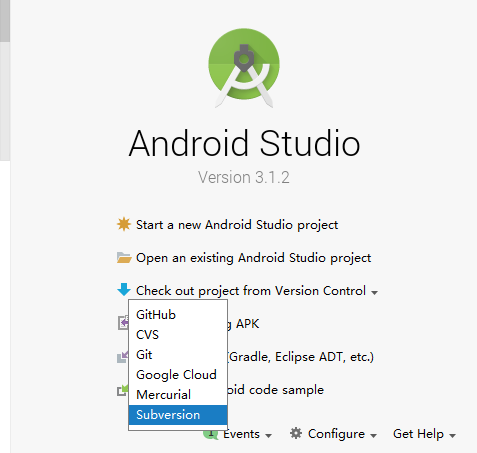Click Check out project from Version Control

251,291
